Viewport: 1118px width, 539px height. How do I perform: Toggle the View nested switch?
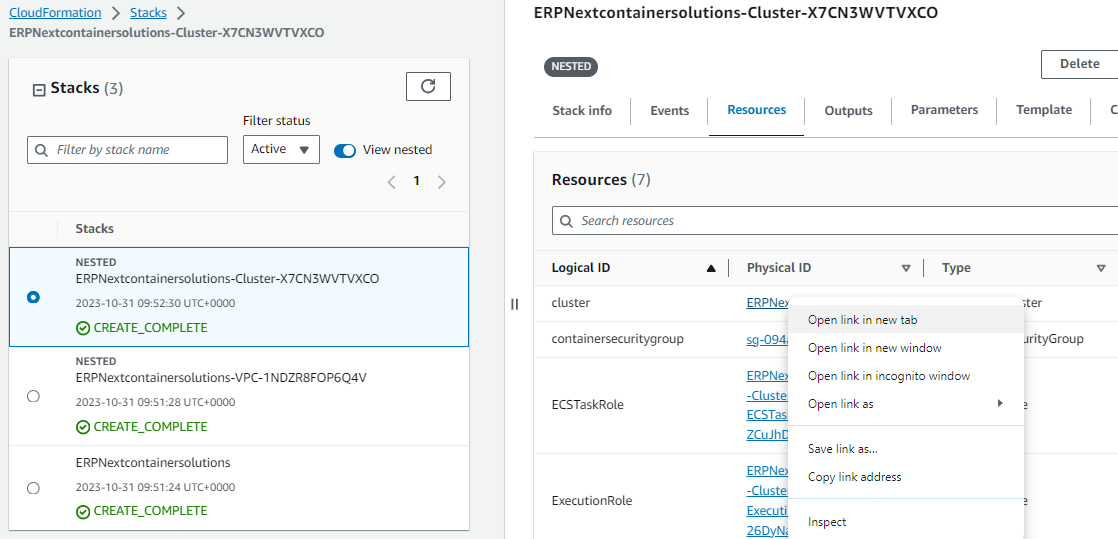point(345,150)
